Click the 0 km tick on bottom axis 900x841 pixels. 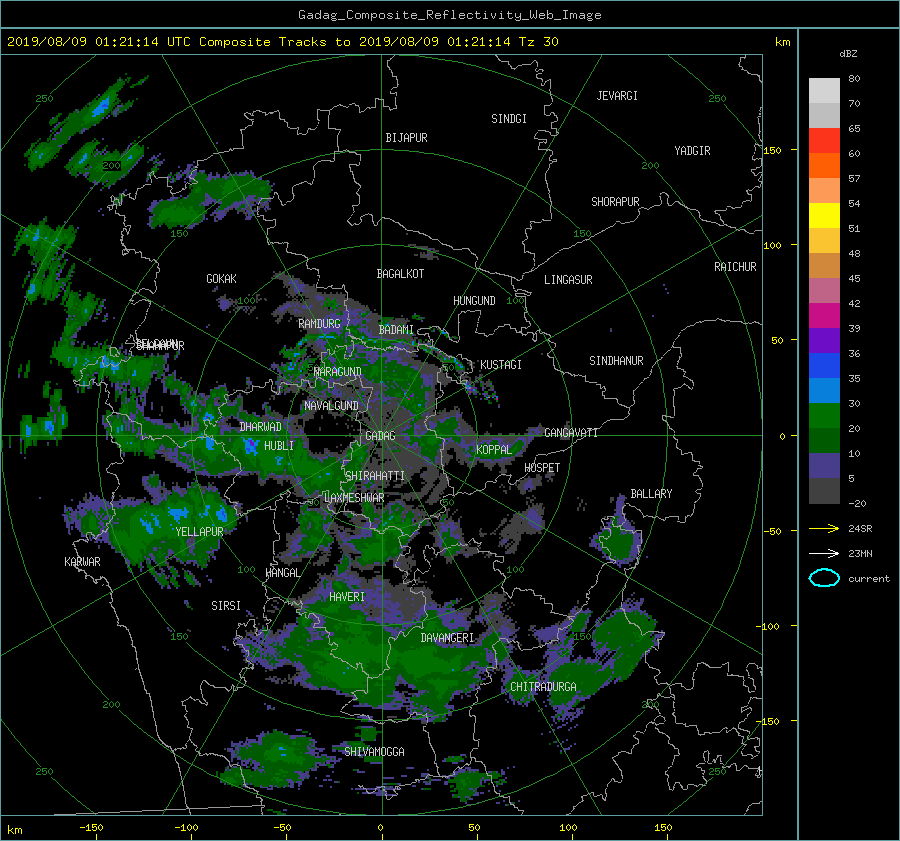[x=381, y=827]
